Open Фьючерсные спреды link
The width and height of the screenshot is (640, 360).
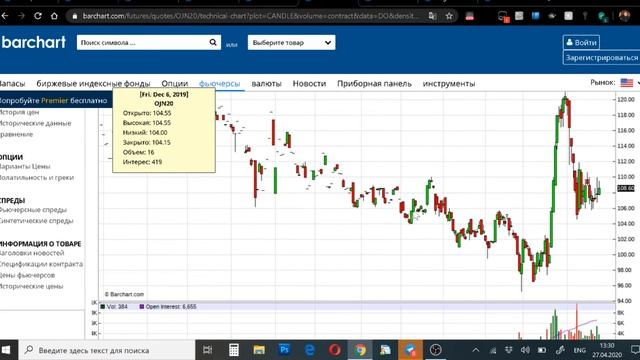33,210
